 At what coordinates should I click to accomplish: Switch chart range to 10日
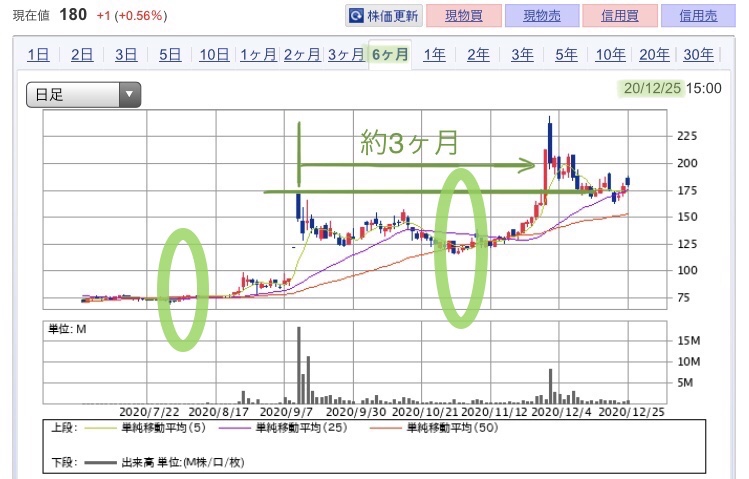[214, 55]
